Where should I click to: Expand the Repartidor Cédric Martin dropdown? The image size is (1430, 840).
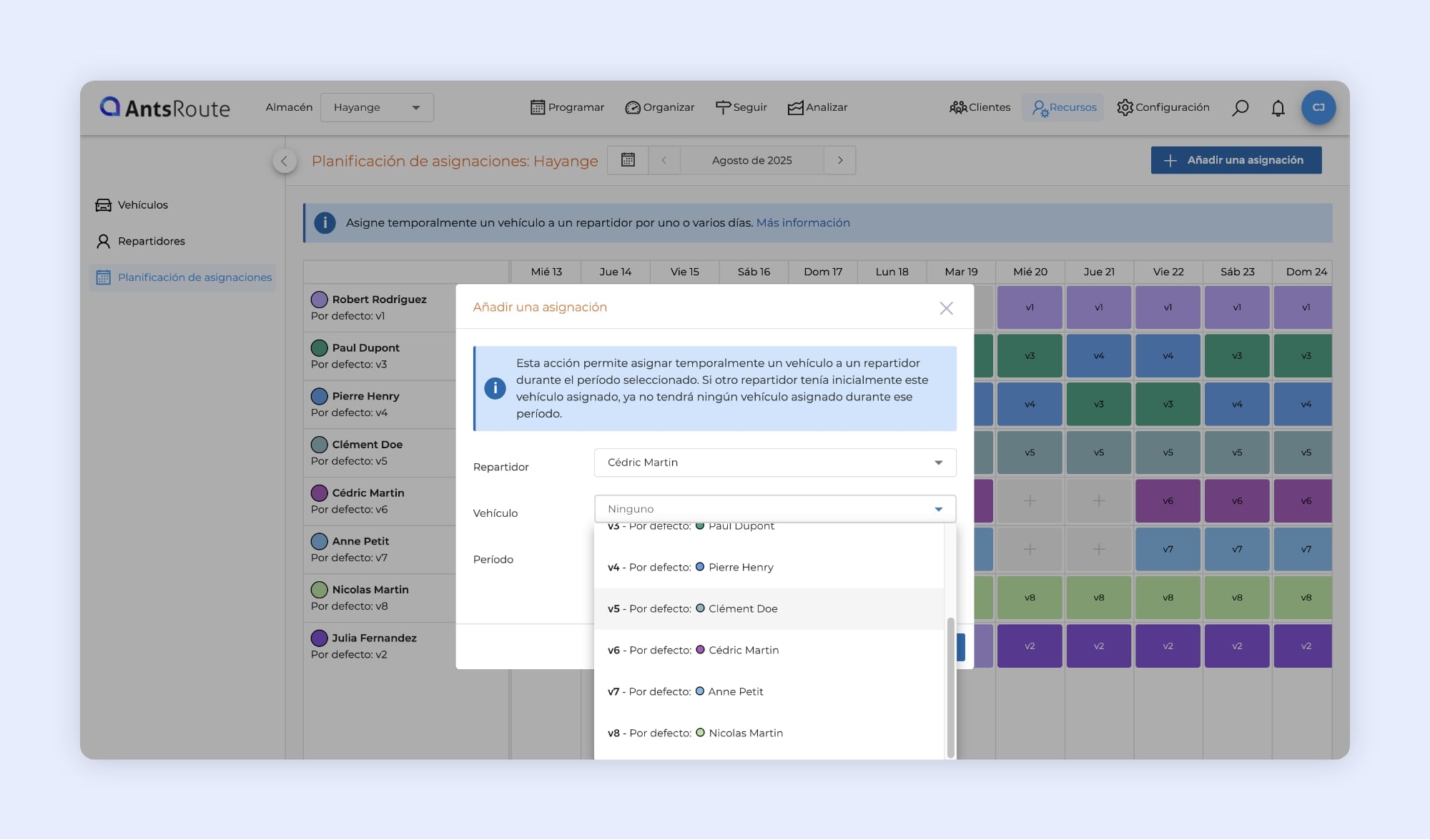pyautogui.click(x=774, y=463)
